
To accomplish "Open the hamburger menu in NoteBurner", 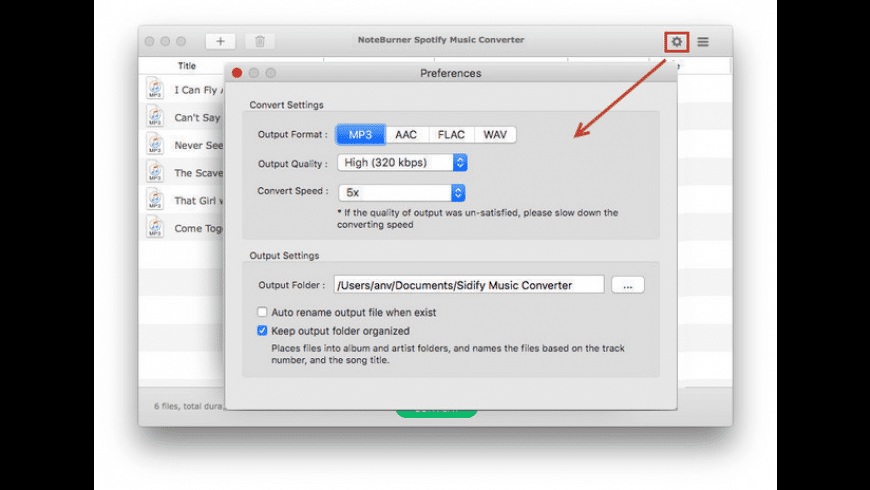I will [703, 42].
